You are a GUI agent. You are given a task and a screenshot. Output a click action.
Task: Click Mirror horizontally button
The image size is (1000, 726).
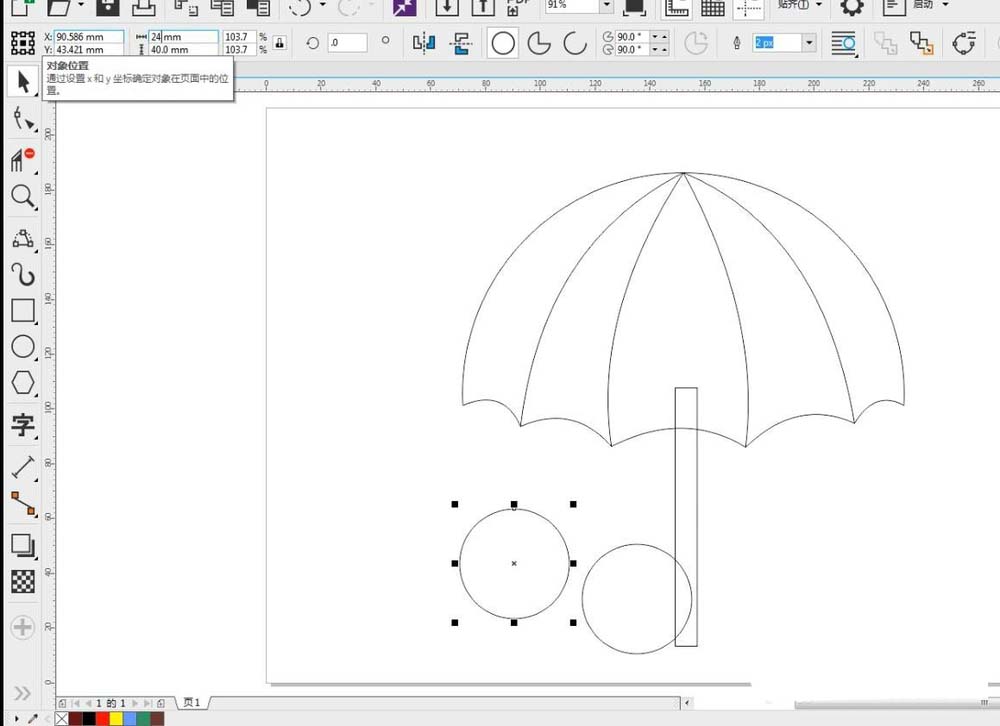click(424, 43)
